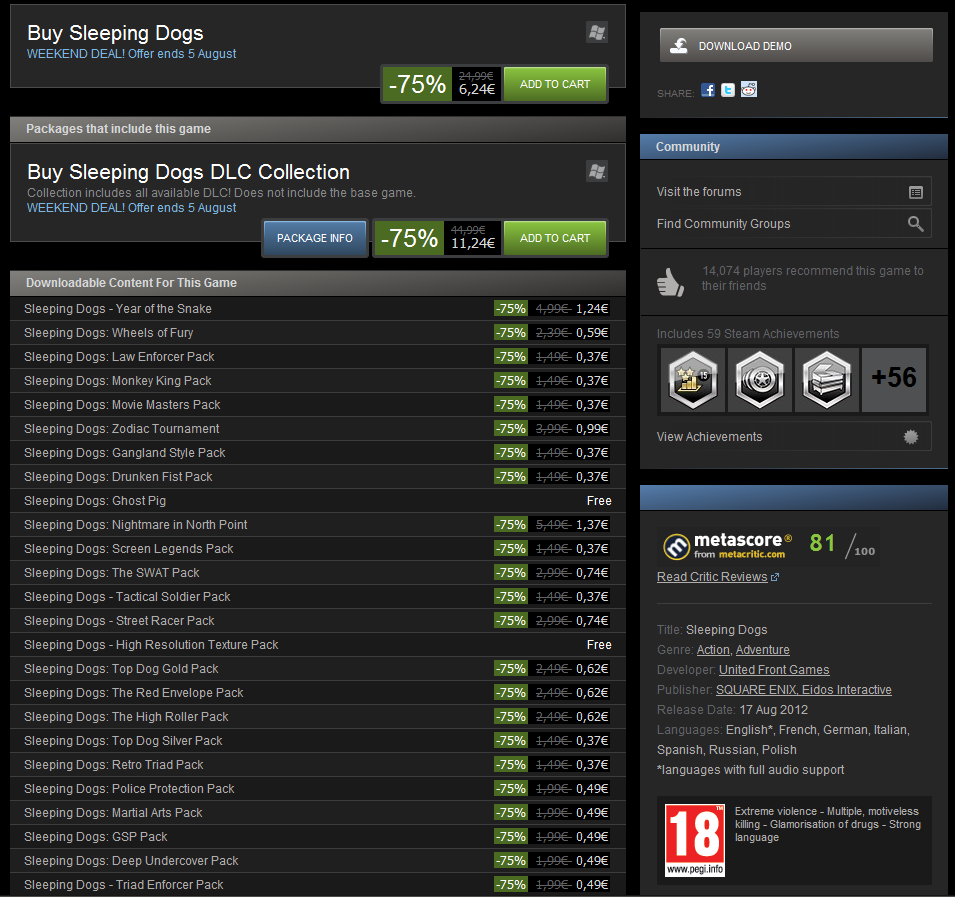Image resolution: width=955 pixels, height=897 pixels.
Task: Open free Ghost Pig DLC row
Action: pyautogui.click(x=317, y=501)
